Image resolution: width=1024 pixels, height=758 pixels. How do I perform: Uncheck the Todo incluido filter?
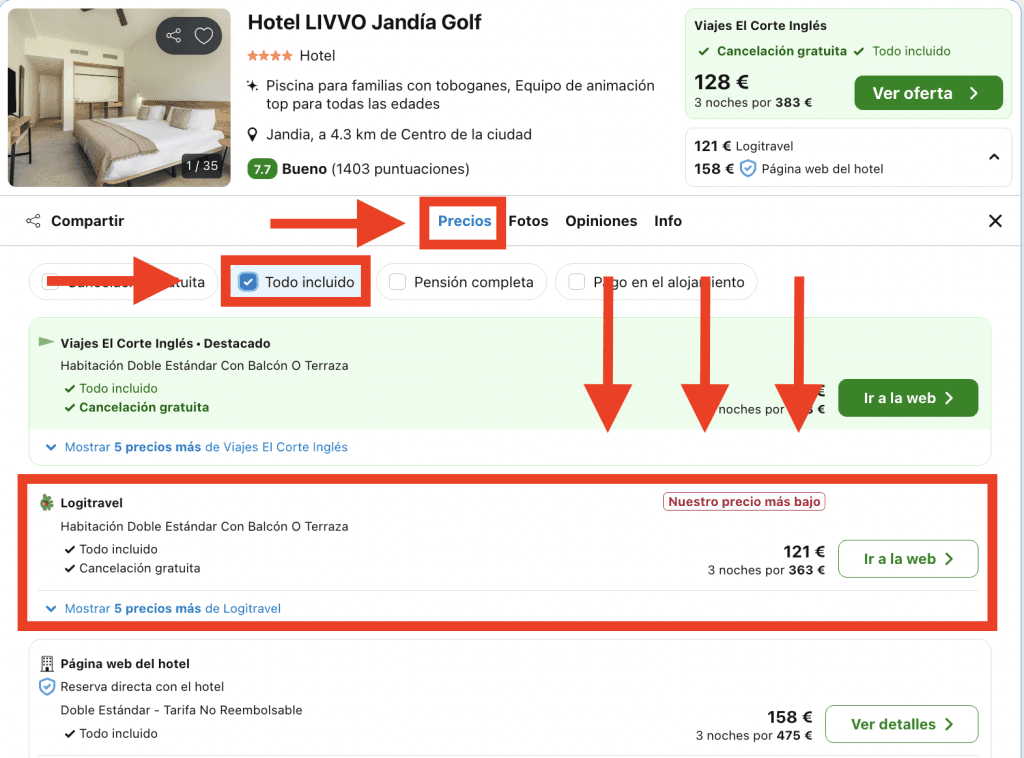pos(249,282)
